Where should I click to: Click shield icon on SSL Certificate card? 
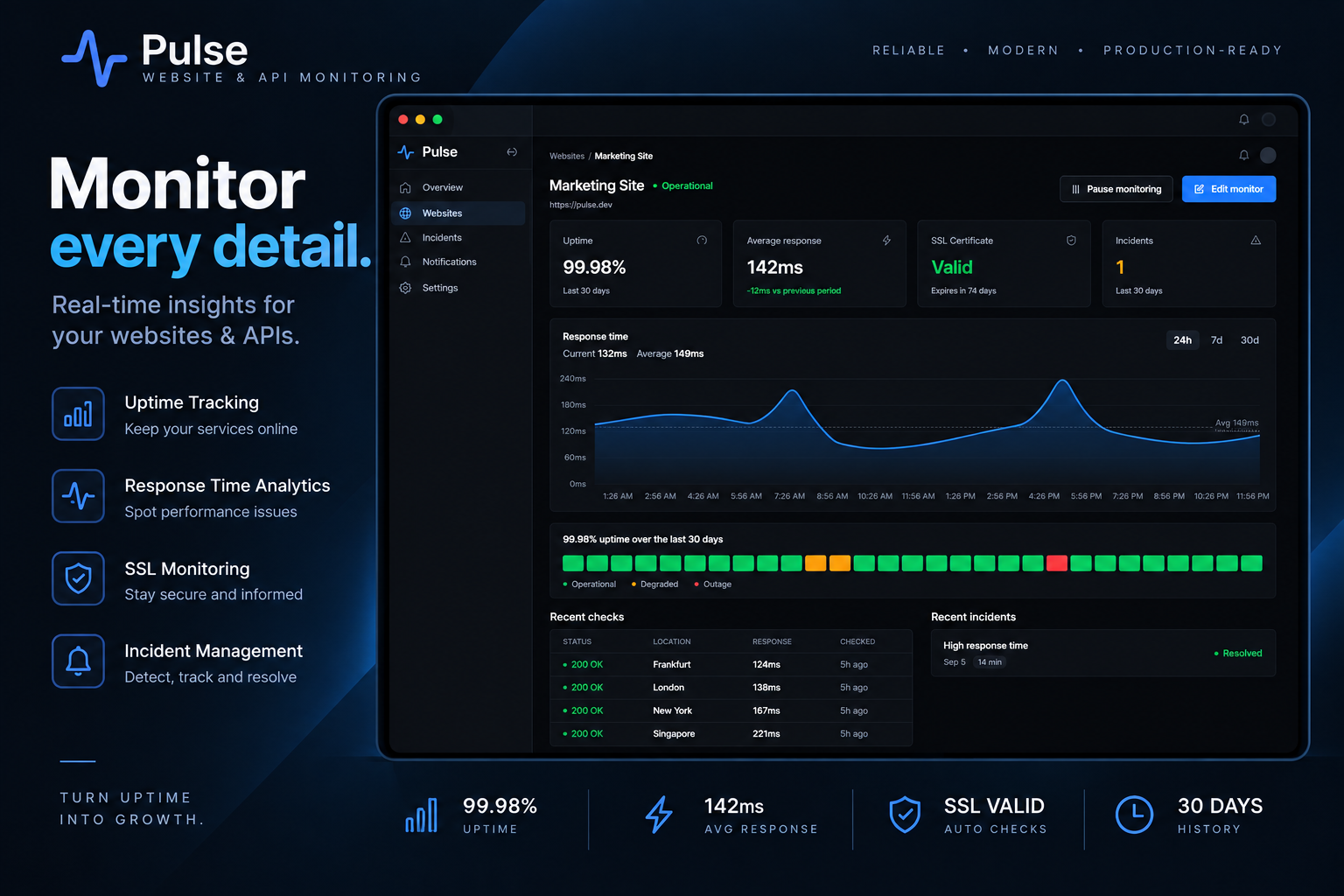1071,241
